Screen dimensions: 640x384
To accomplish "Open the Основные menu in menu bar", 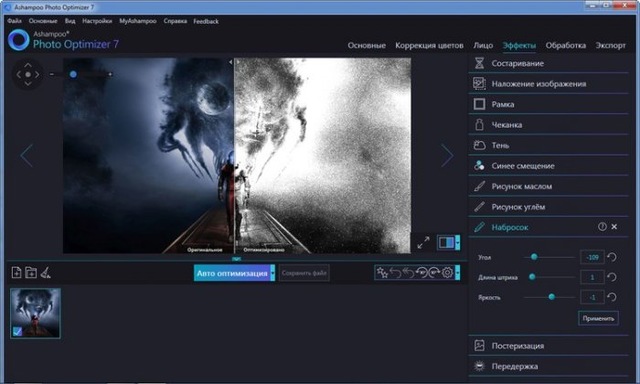I will pos(43,21).
